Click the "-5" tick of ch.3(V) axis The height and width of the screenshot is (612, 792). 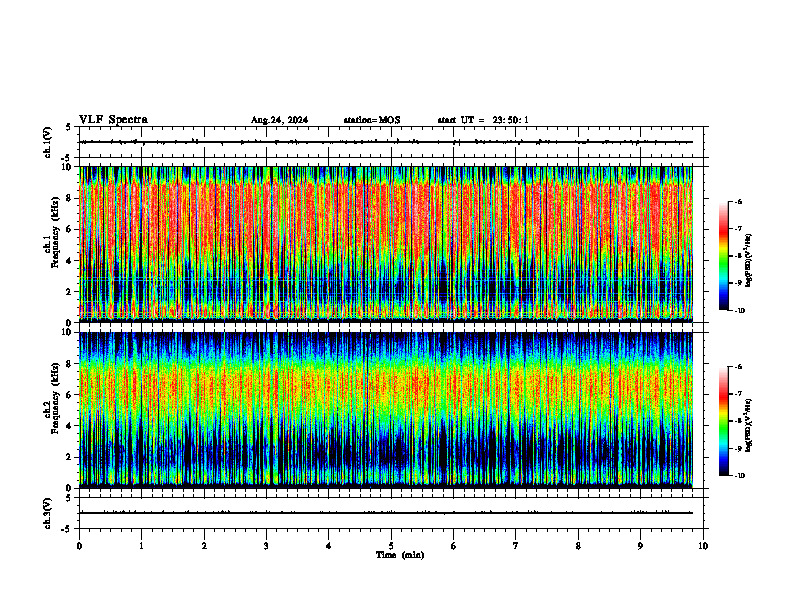pyautogui.click(x=67, y=529)
